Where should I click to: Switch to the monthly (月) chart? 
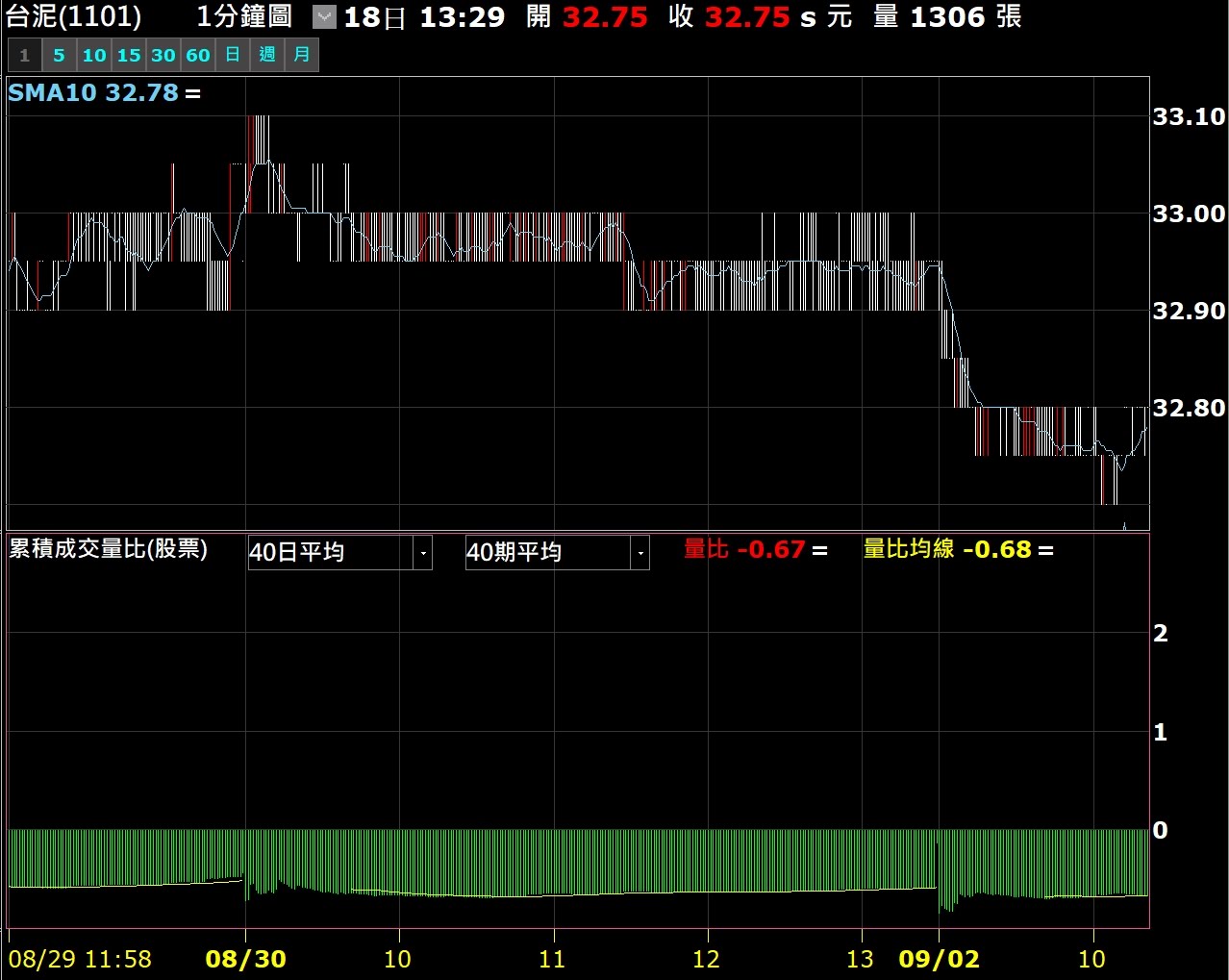coord(302,56)
